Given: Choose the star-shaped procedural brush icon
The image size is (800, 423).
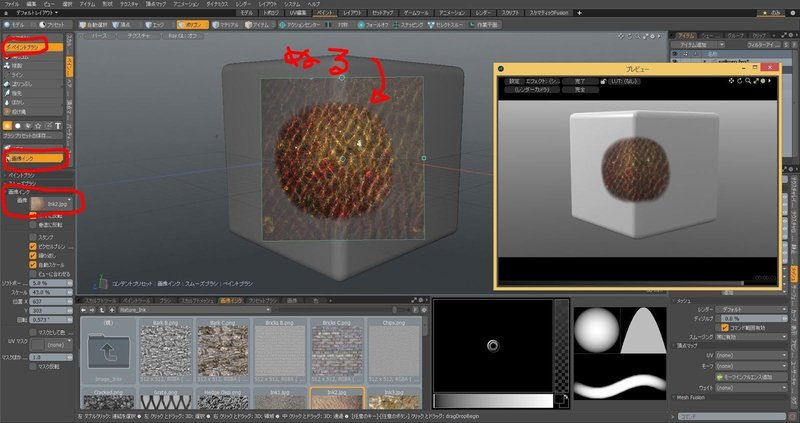Looking at the screenshot, I should pos(38,126).
